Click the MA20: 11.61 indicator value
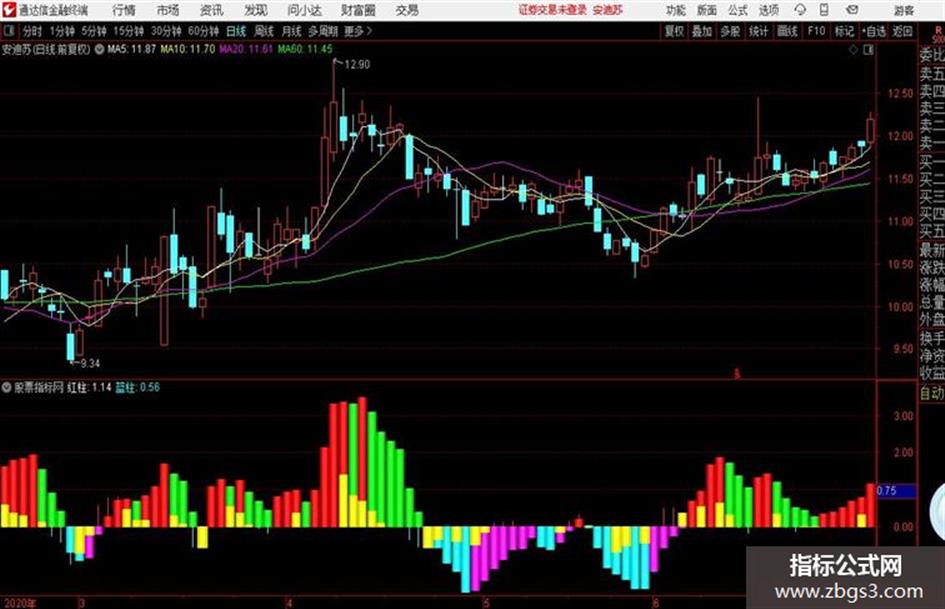 tap(246, 49)
